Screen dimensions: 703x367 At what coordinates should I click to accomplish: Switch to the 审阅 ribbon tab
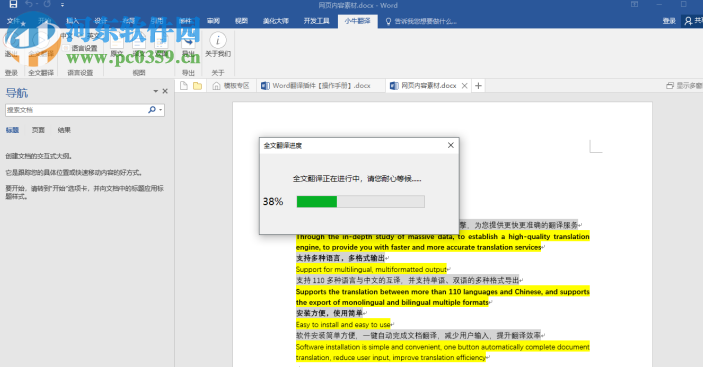[x=213, y=21]
